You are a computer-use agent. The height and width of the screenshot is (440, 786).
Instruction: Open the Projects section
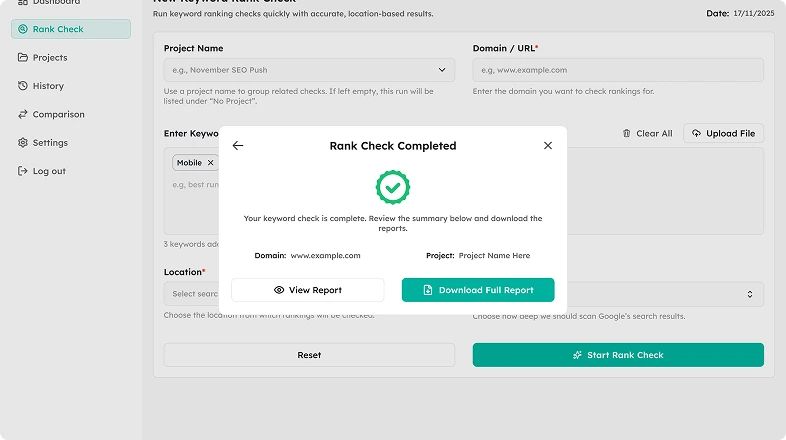point(50,58)
